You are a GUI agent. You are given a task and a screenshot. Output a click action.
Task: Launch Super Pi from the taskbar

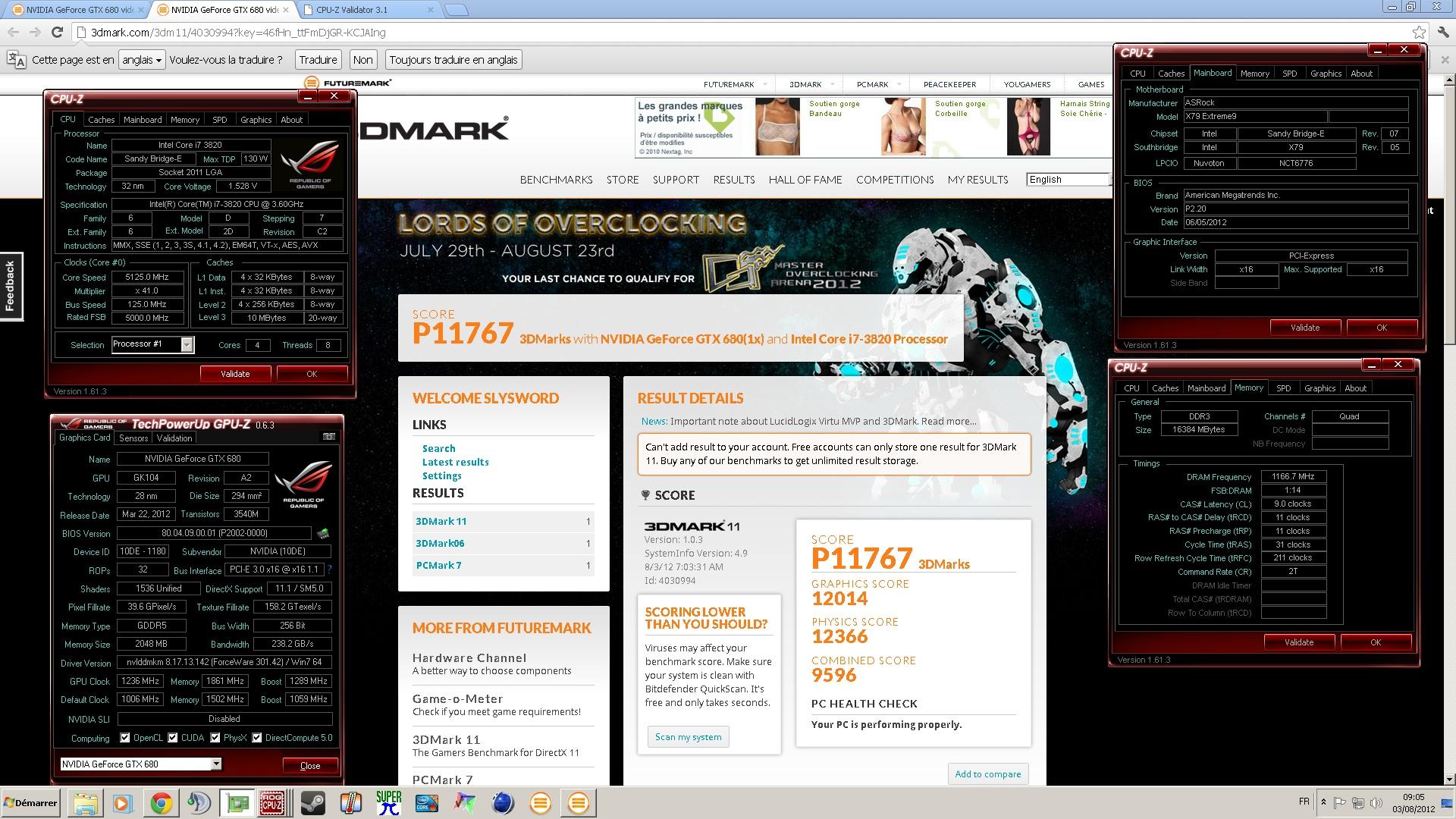(x=388, y=803)
